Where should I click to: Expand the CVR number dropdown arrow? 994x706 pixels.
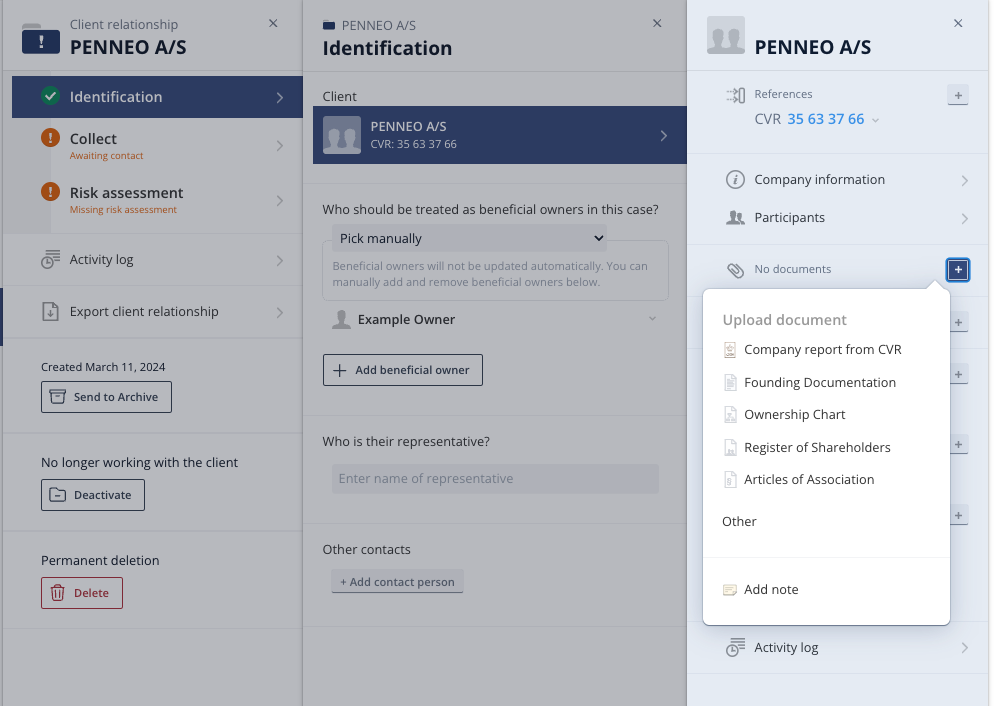875,120
